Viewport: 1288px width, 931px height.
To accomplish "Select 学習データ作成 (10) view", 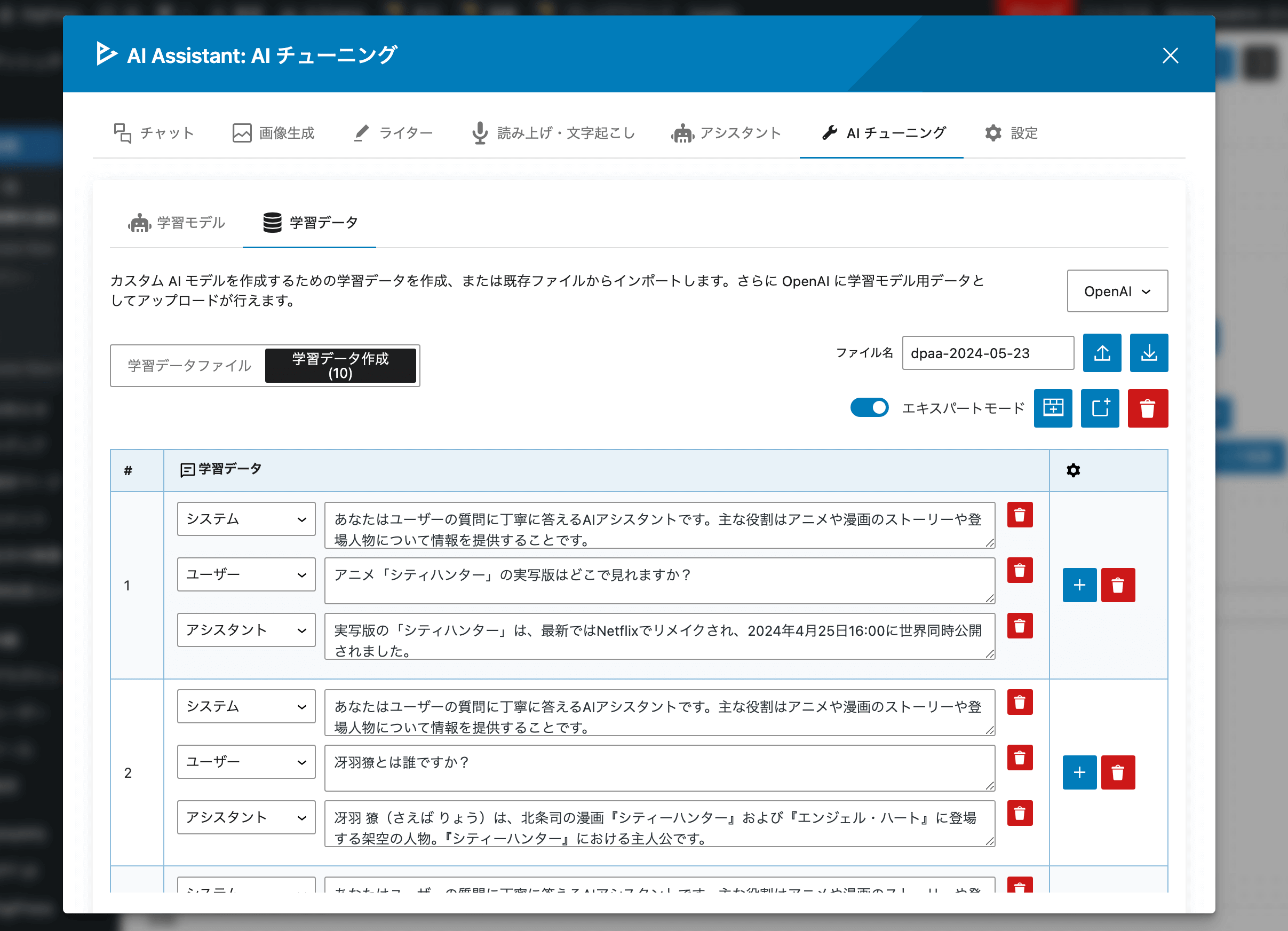I will pos(340,365).
